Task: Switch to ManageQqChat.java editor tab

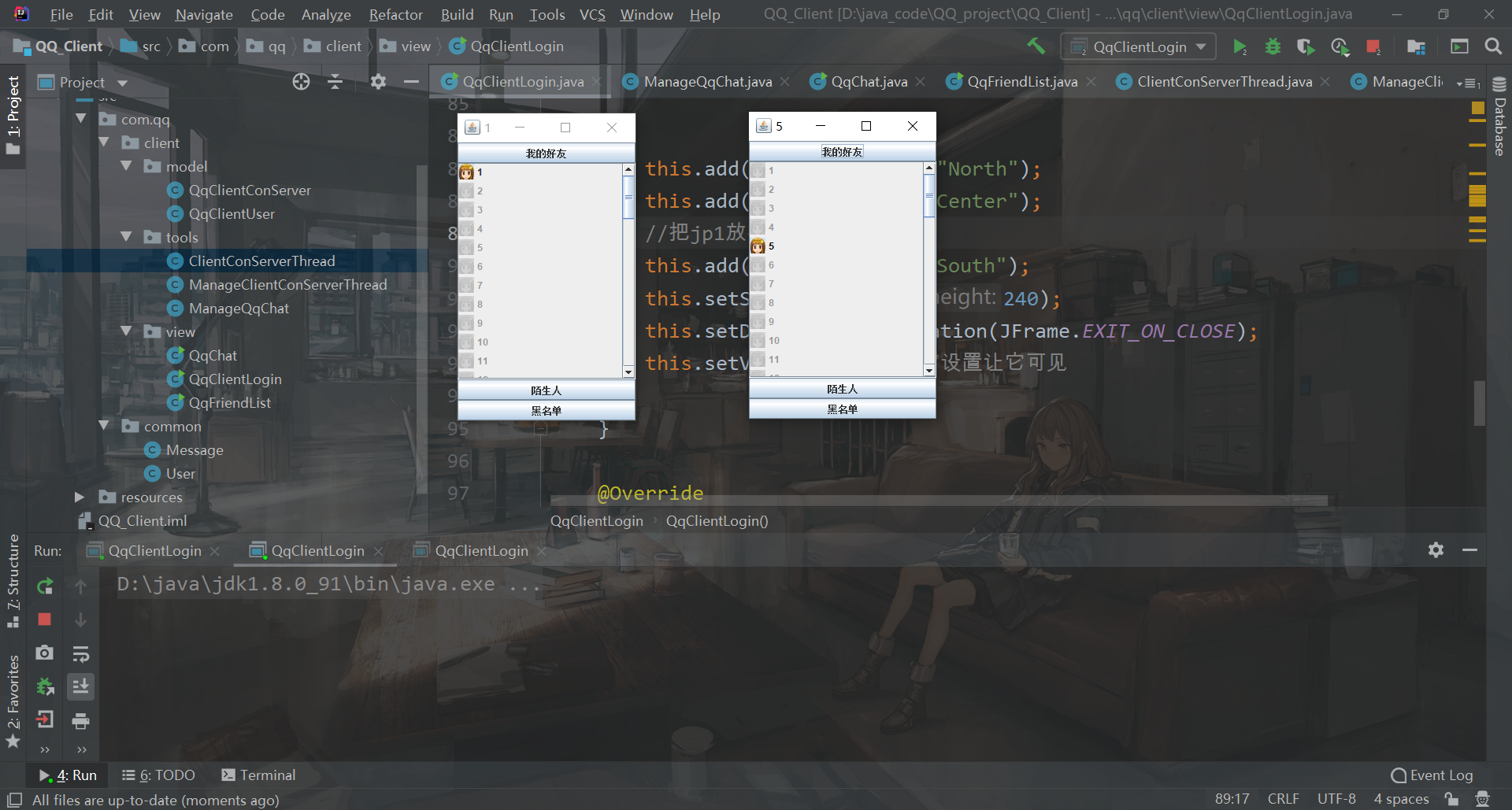Action: [x=706, y=82]
